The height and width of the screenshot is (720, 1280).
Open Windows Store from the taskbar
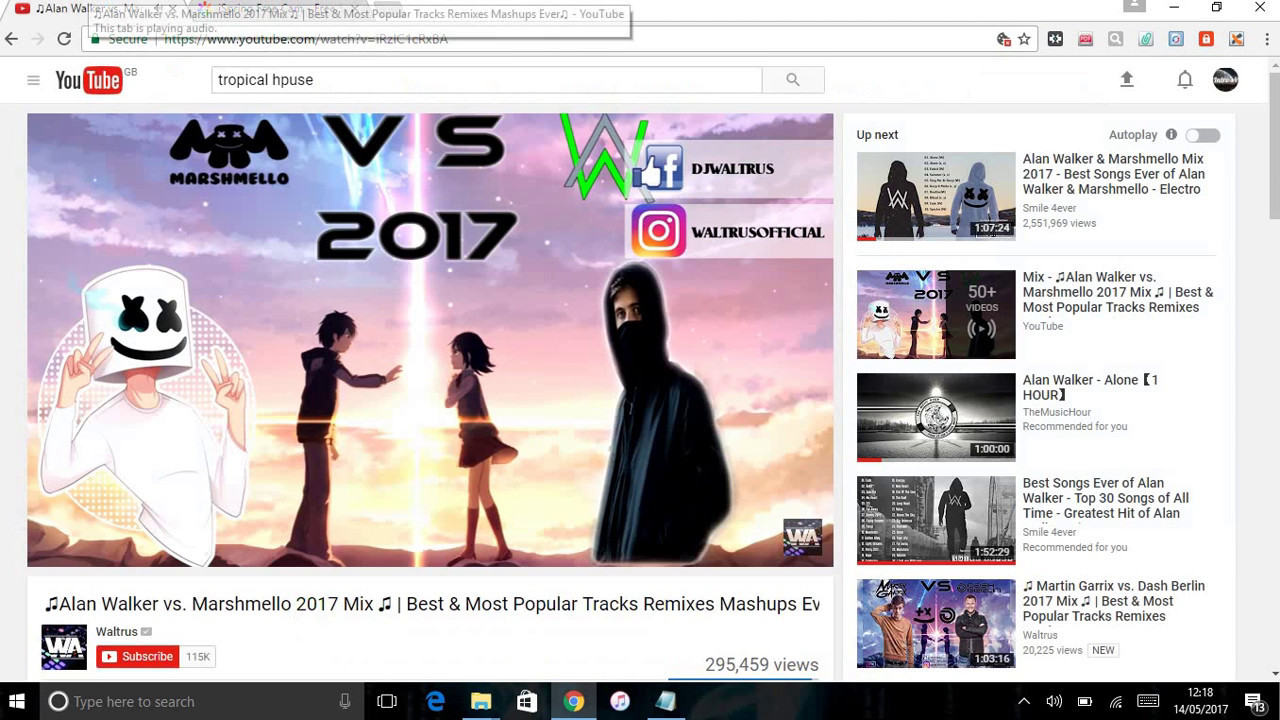point(527,701)
